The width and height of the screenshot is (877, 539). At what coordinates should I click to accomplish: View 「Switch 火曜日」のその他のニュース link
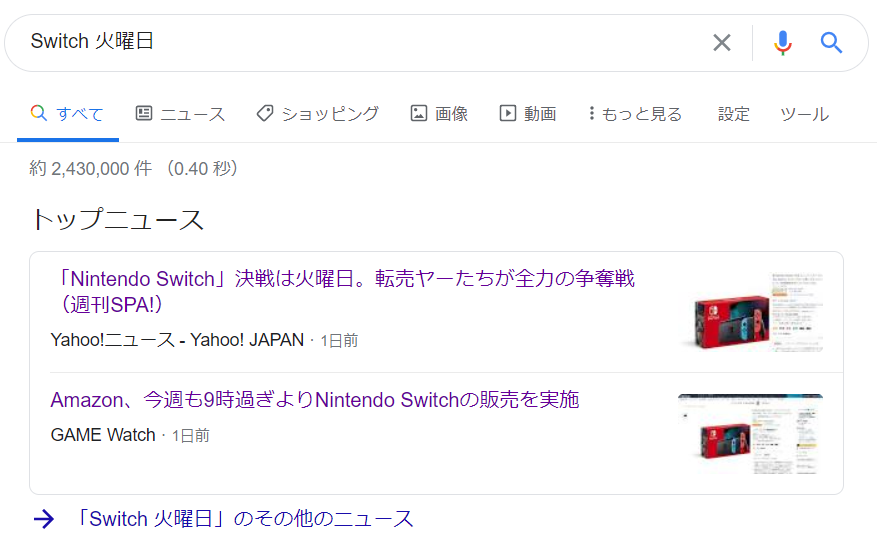tap(244, 518)
